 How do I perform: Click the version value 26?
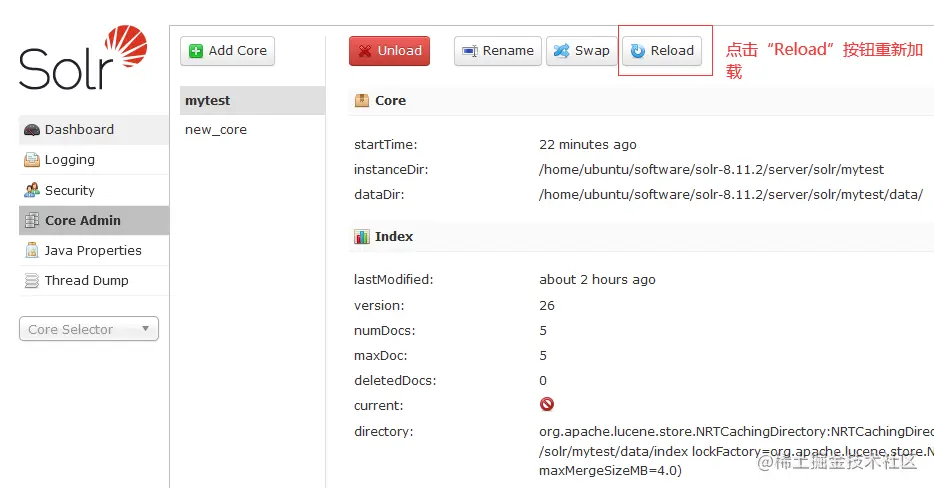click(x=547, y=306)
